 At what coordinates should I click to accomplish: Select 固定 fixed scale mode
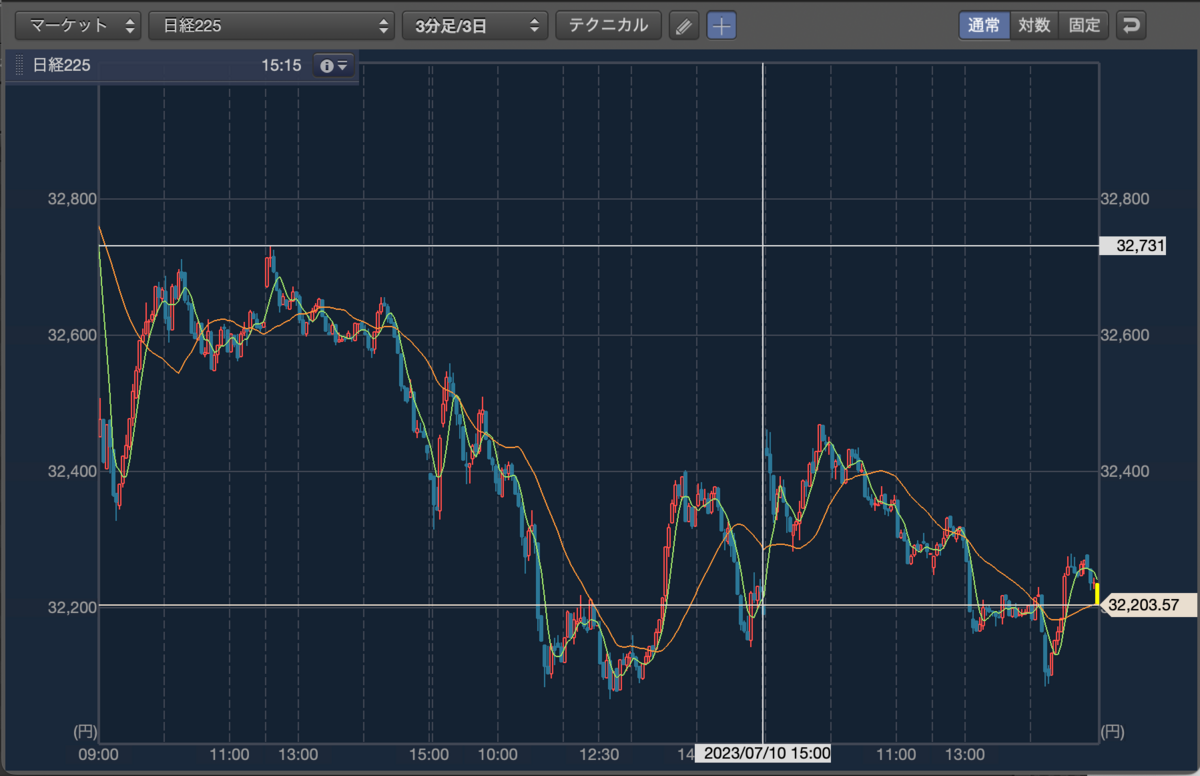click(1084, 26)
